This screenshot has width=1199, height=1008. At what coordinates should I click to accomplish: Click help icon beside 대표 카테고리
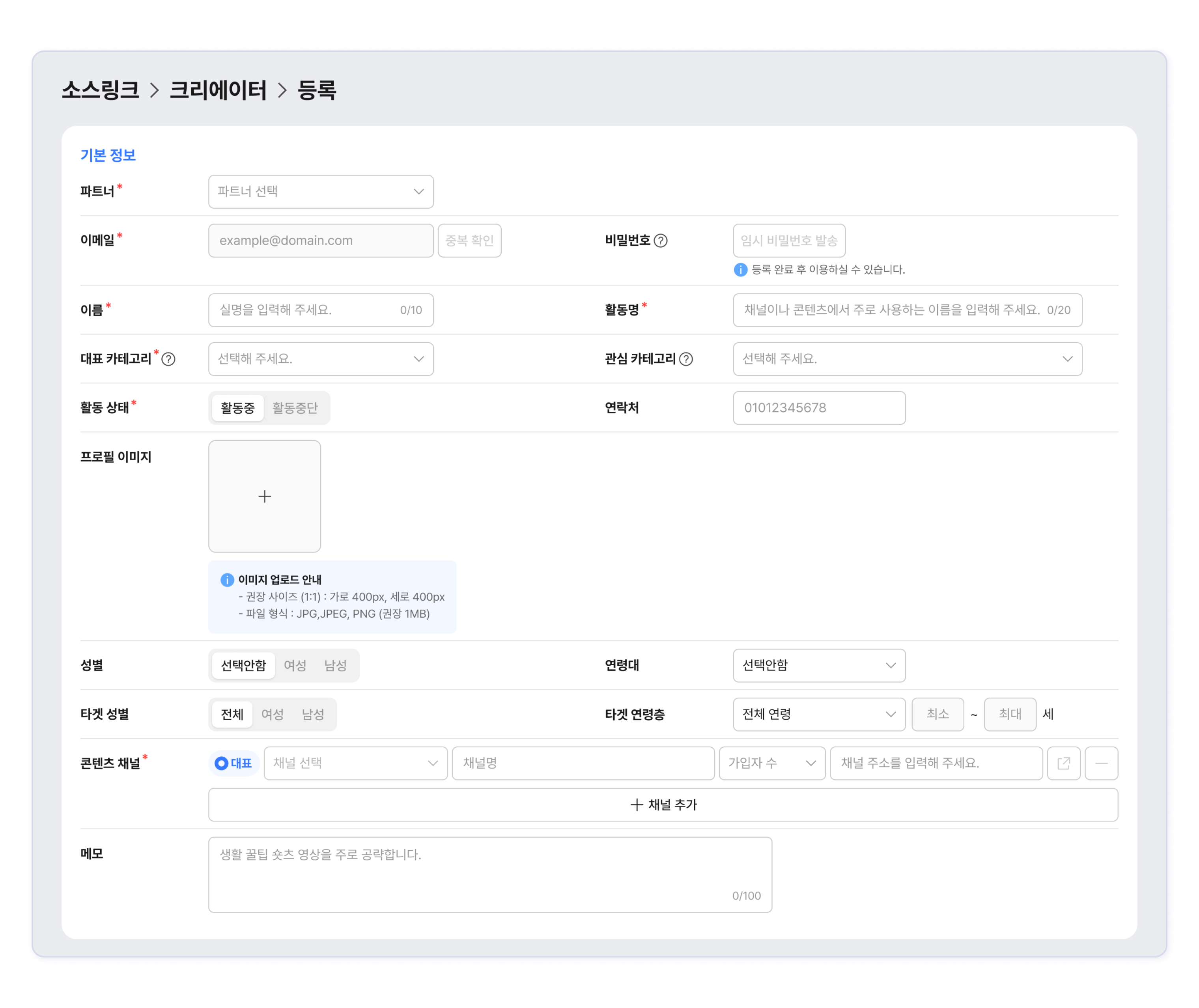[168, 359]
